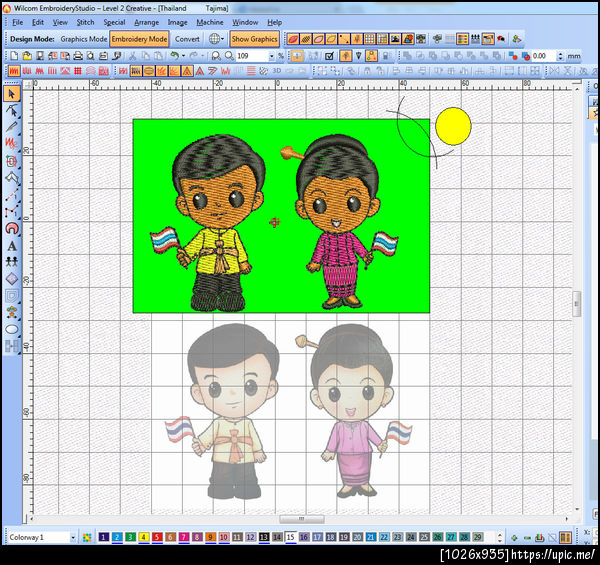Screen dimensions: 600x565
Task: Toggle the show-bitmap picture view icon
Action: [395, 39]
